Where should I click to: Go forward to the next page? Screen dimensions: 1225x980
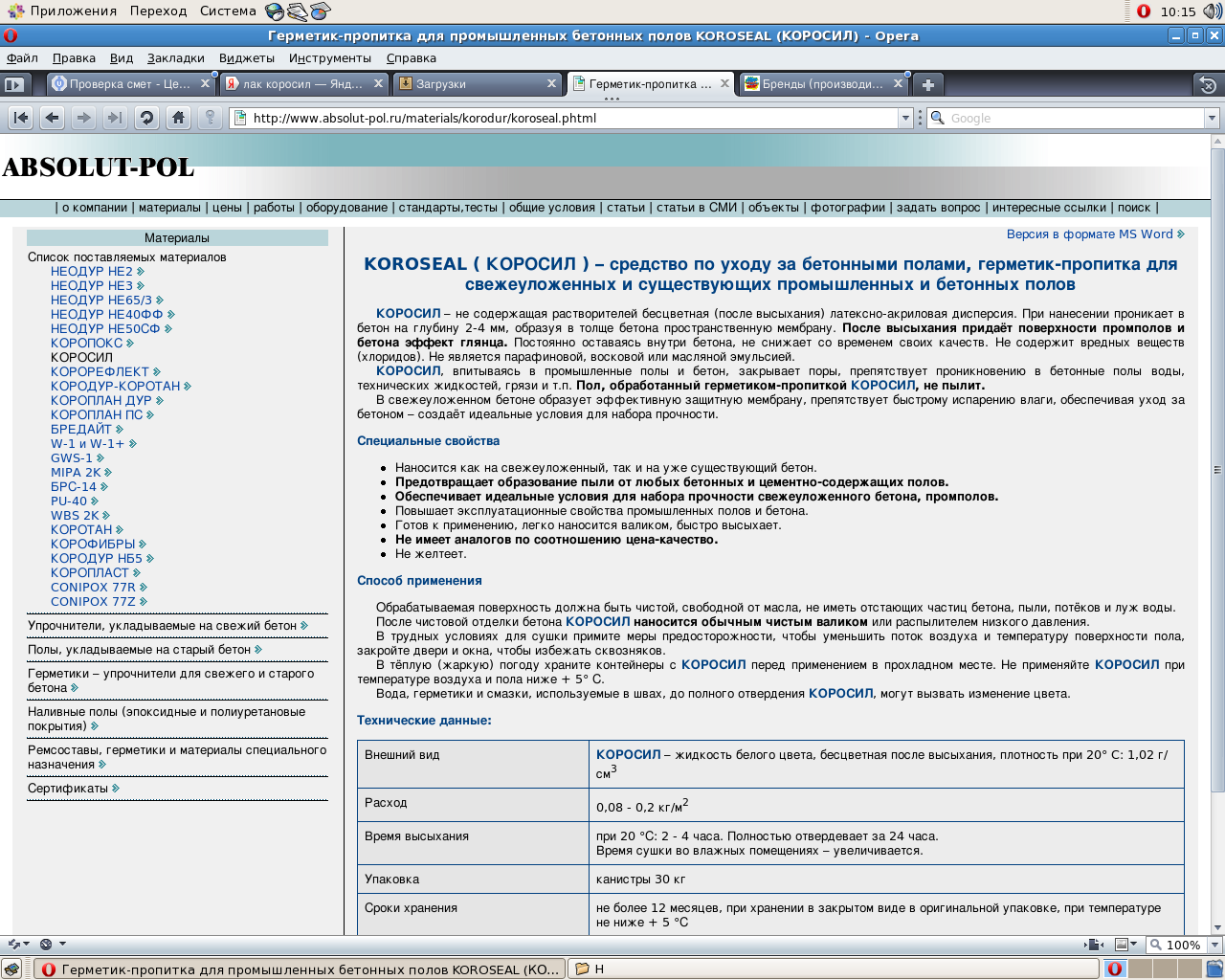(84, 118)
